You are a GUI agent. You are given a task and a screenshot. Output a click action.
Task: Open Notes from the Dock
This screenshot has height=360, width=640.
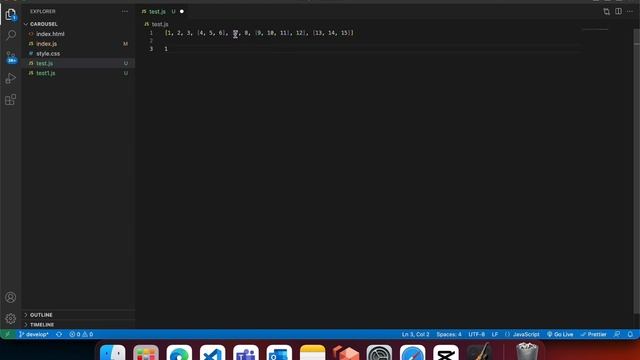313,353
